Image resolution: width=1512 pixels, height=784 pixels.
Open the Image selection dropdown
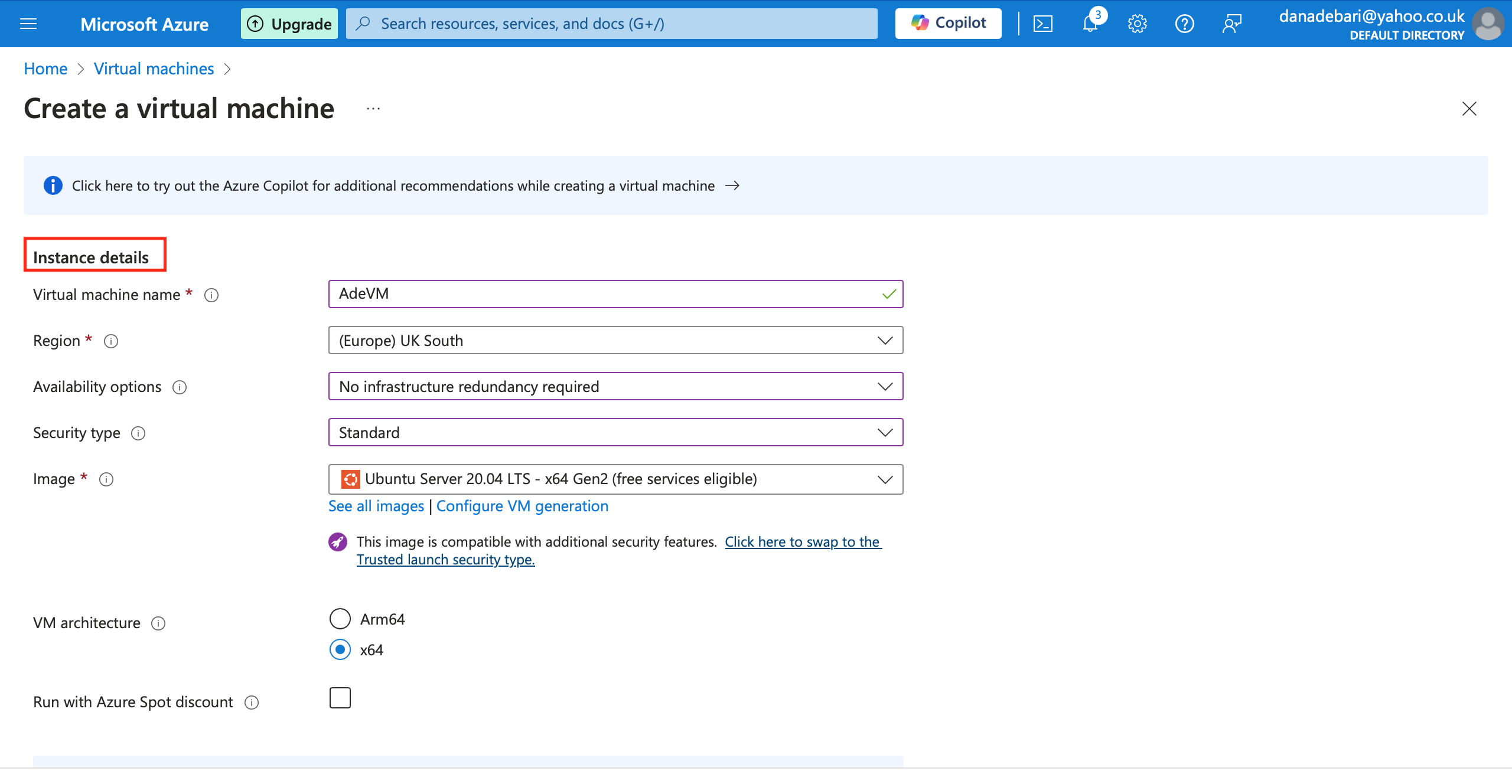coord(615,479)
